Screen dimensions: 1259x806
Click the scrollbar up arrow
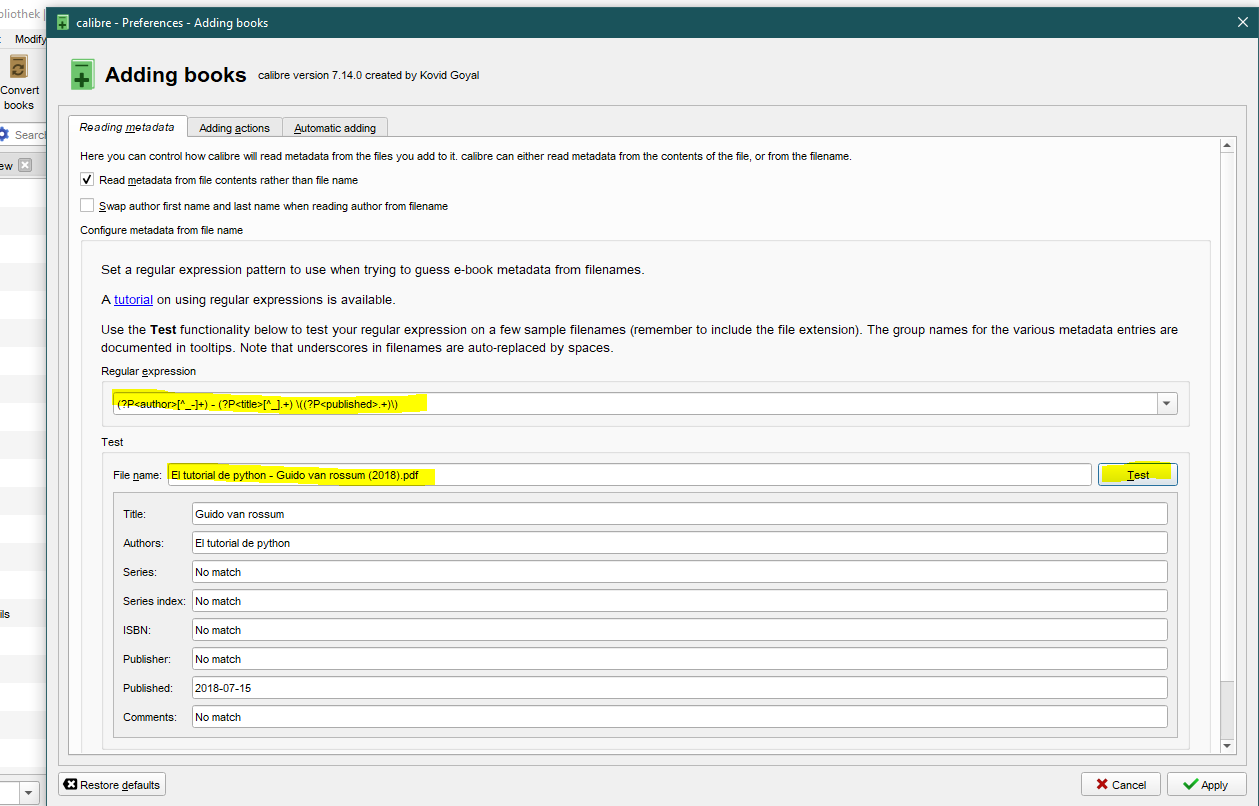point(1229,146)
